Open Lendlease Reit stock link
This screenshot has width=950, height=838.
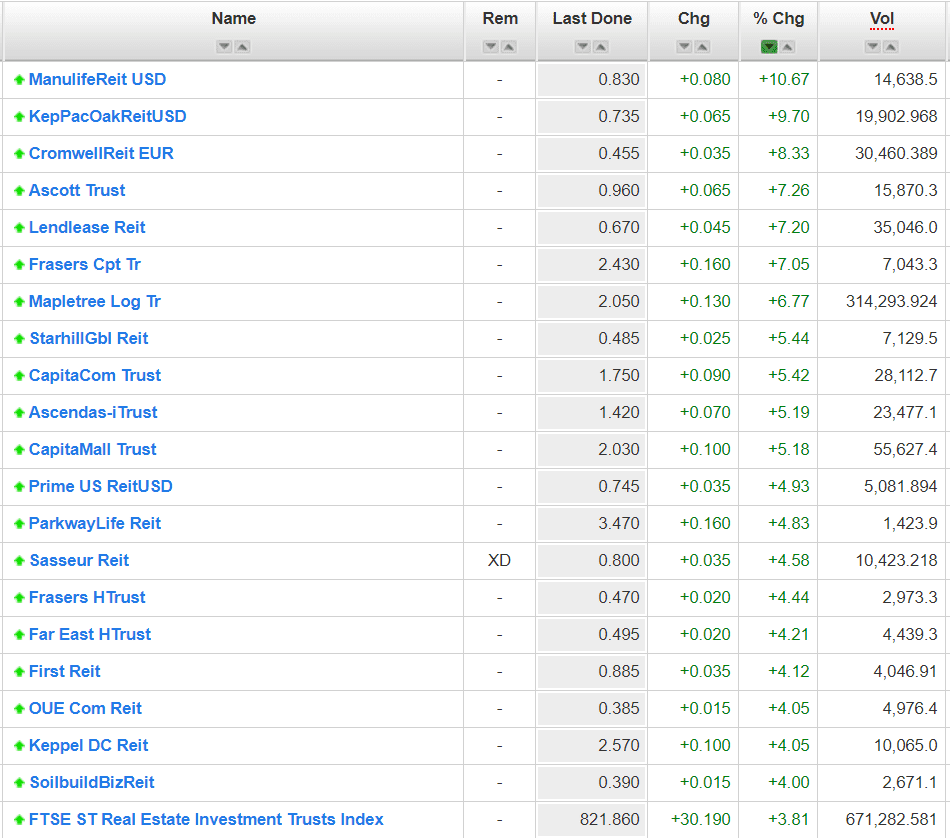[x=87, y=227]
